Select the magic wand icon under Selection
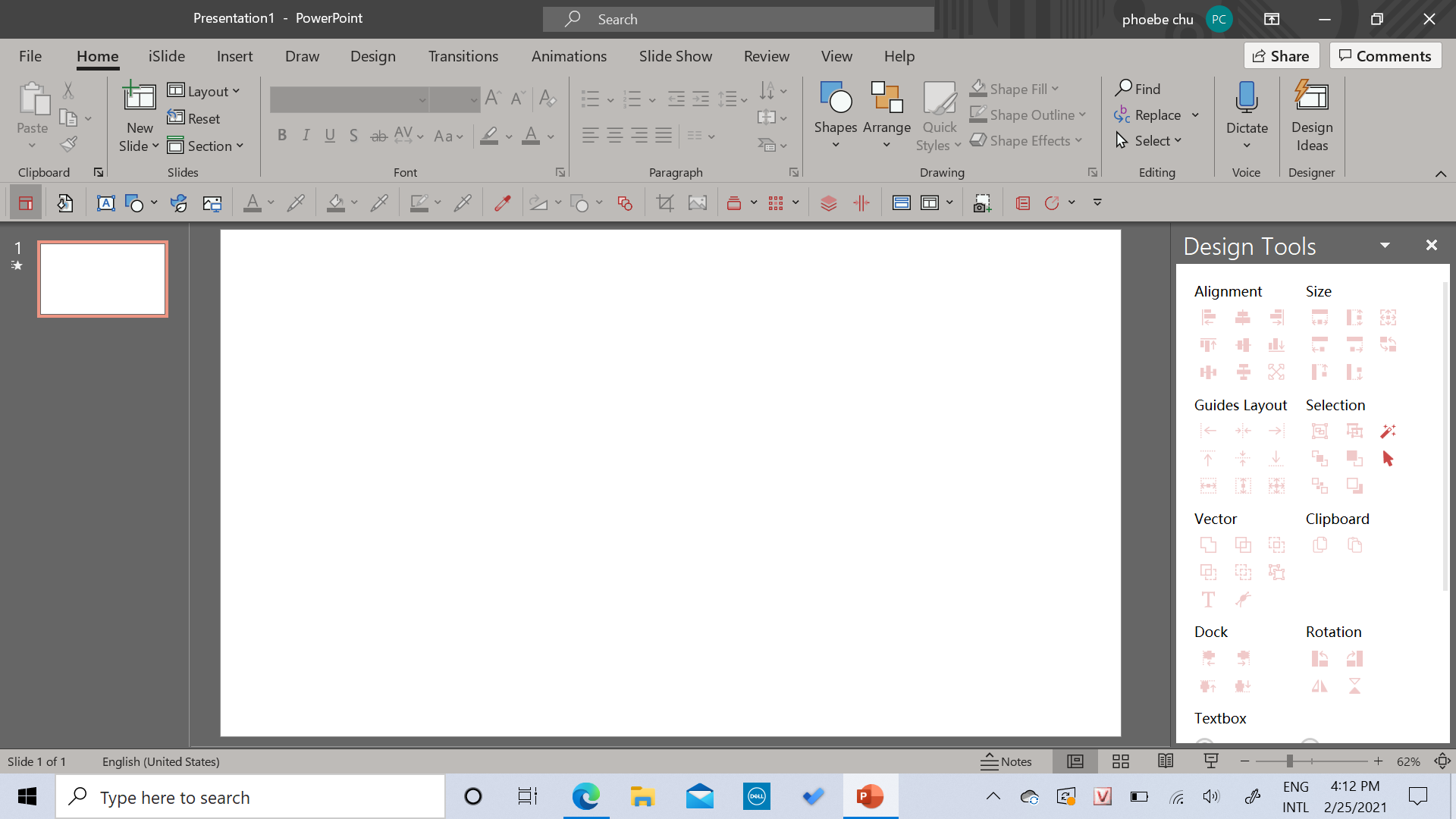 [x=1389, y=431]
